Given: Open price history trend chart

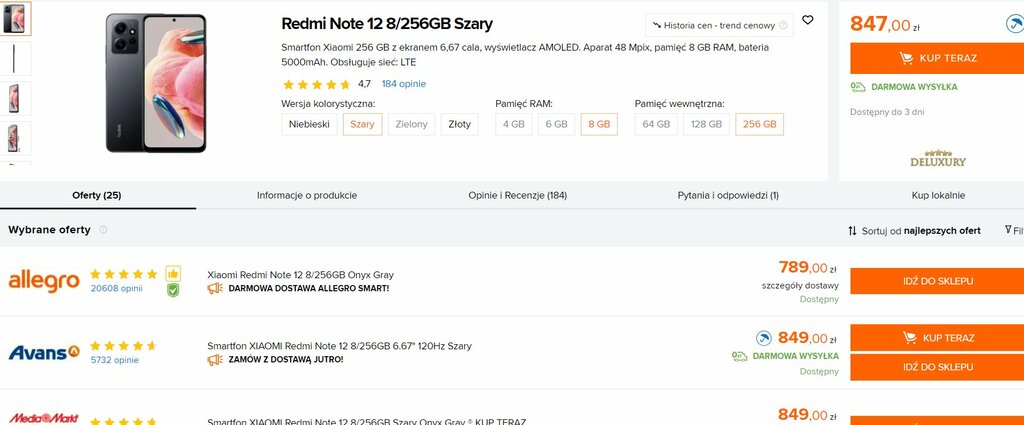Looking at the screenshot, I should pyautogui.click(x=719, y=25).
